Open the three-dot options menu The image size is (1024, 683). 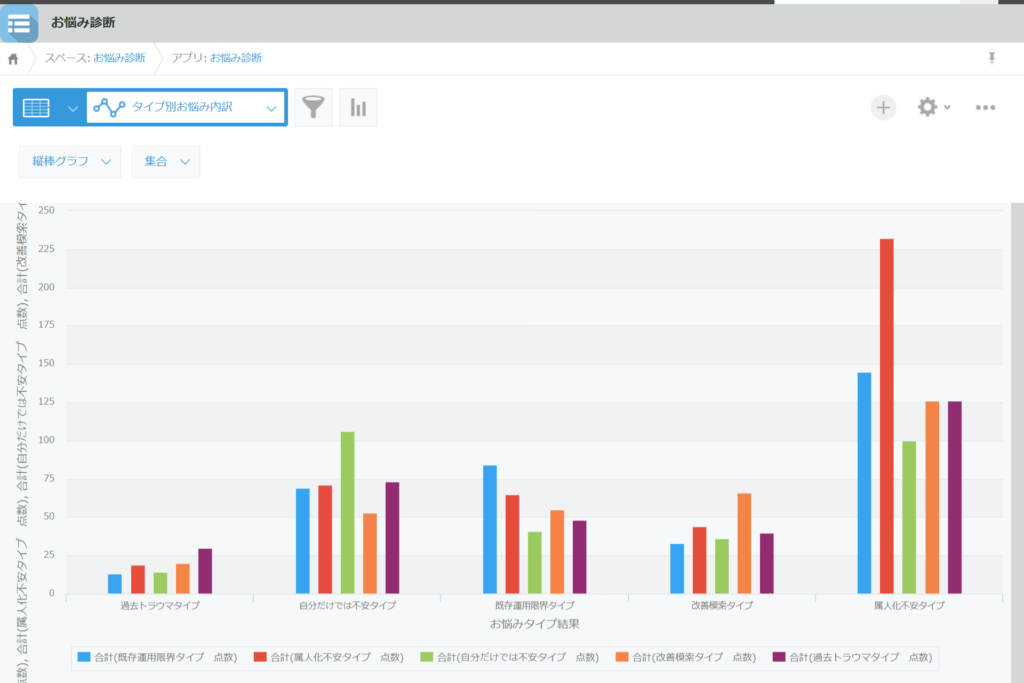pos(985,108)
